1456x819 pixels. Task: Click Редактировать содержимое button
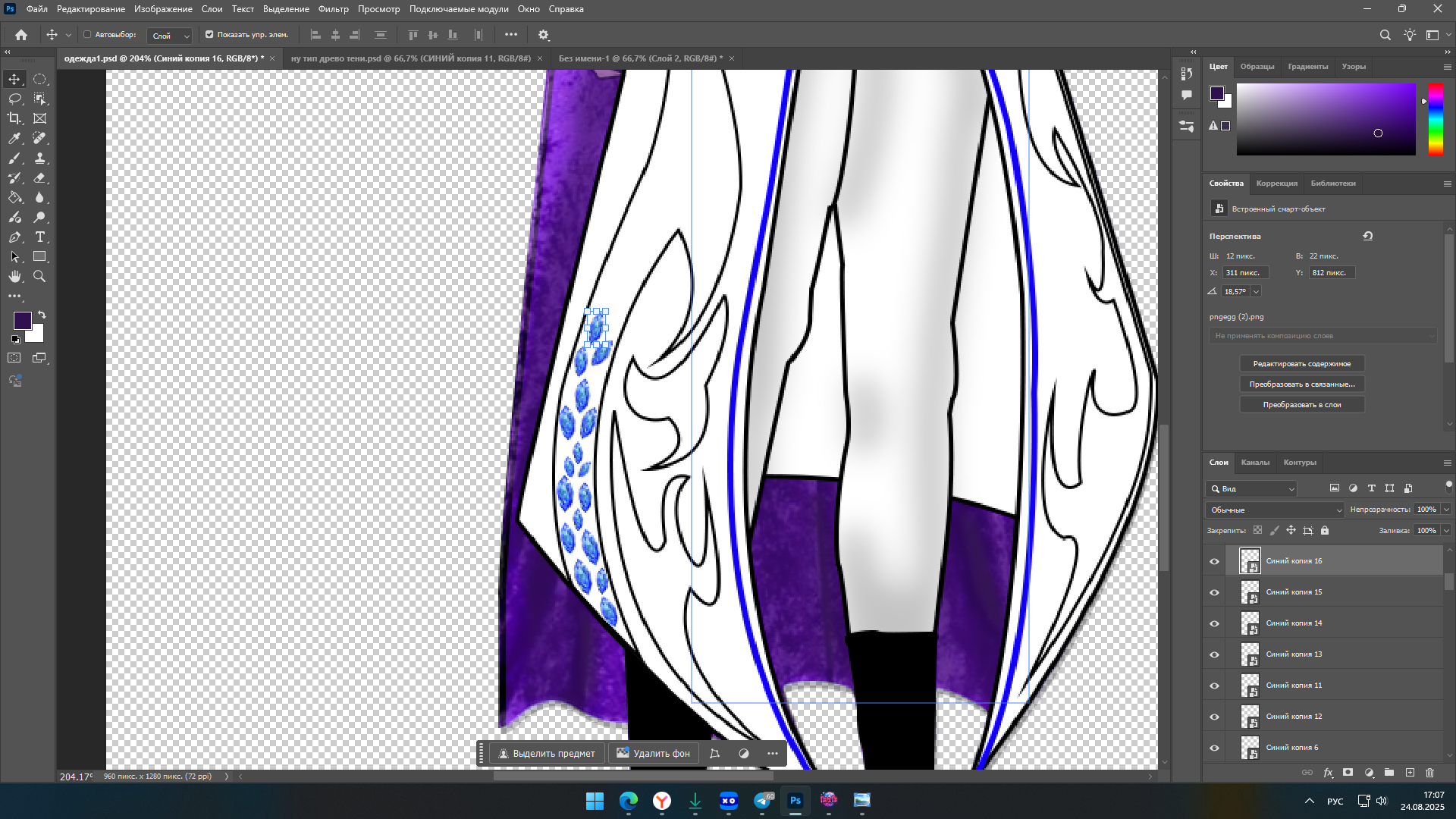(1301, 363)
